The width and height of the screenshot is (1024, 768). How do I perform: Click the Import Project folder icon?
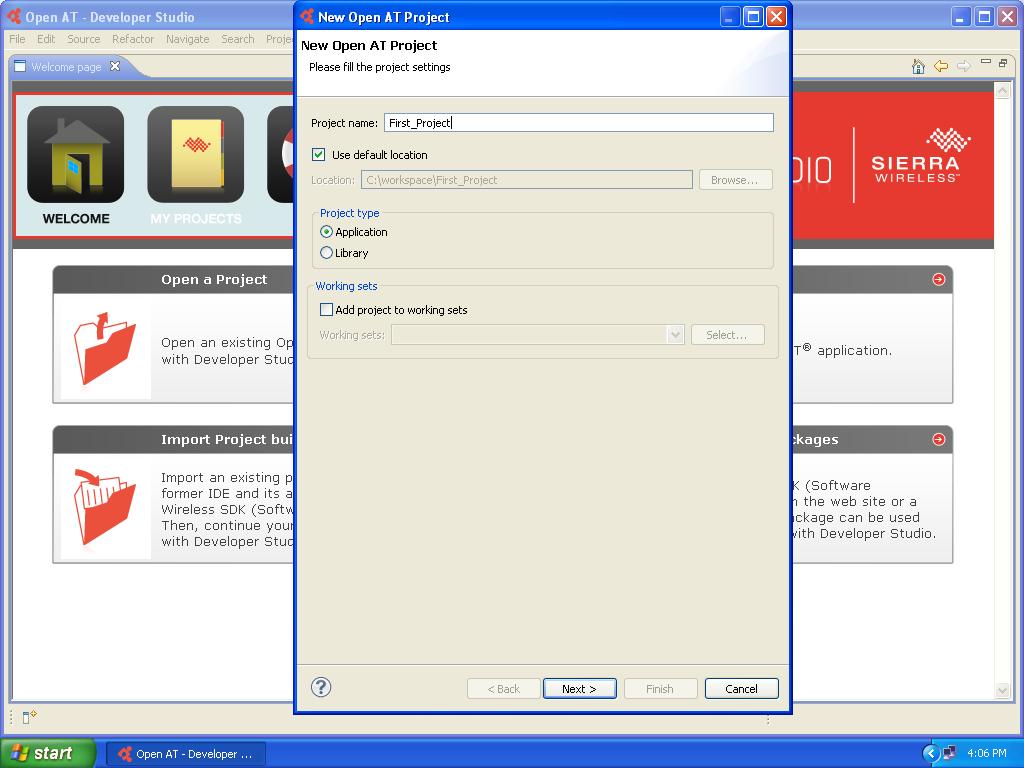pos(104,507)
